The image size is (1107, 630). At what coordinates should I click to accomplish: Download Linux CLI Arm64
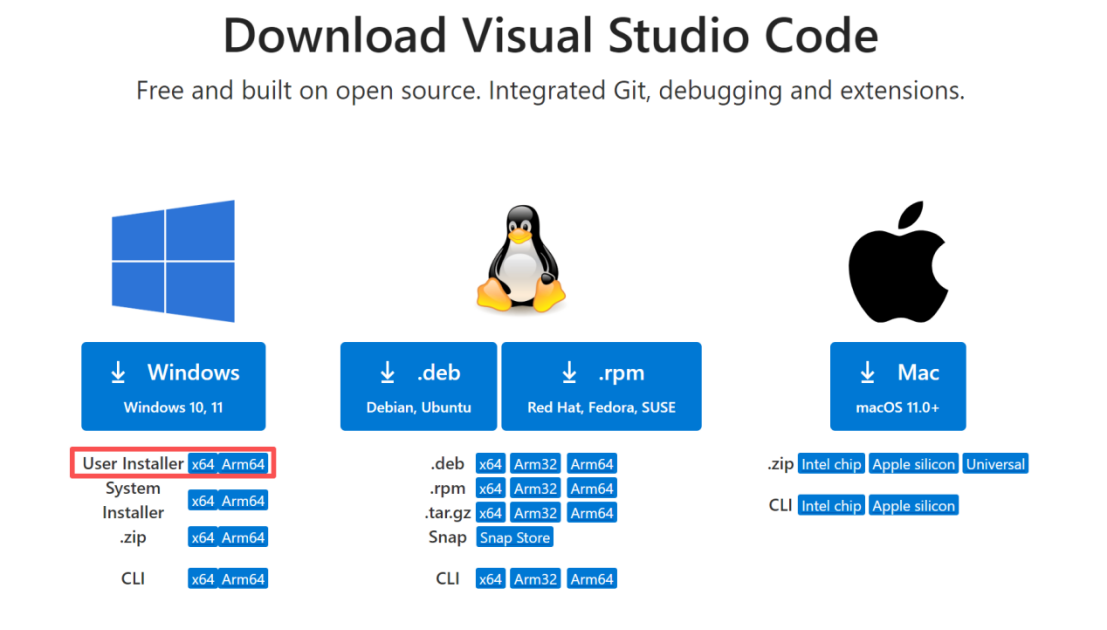pos(592,579)
